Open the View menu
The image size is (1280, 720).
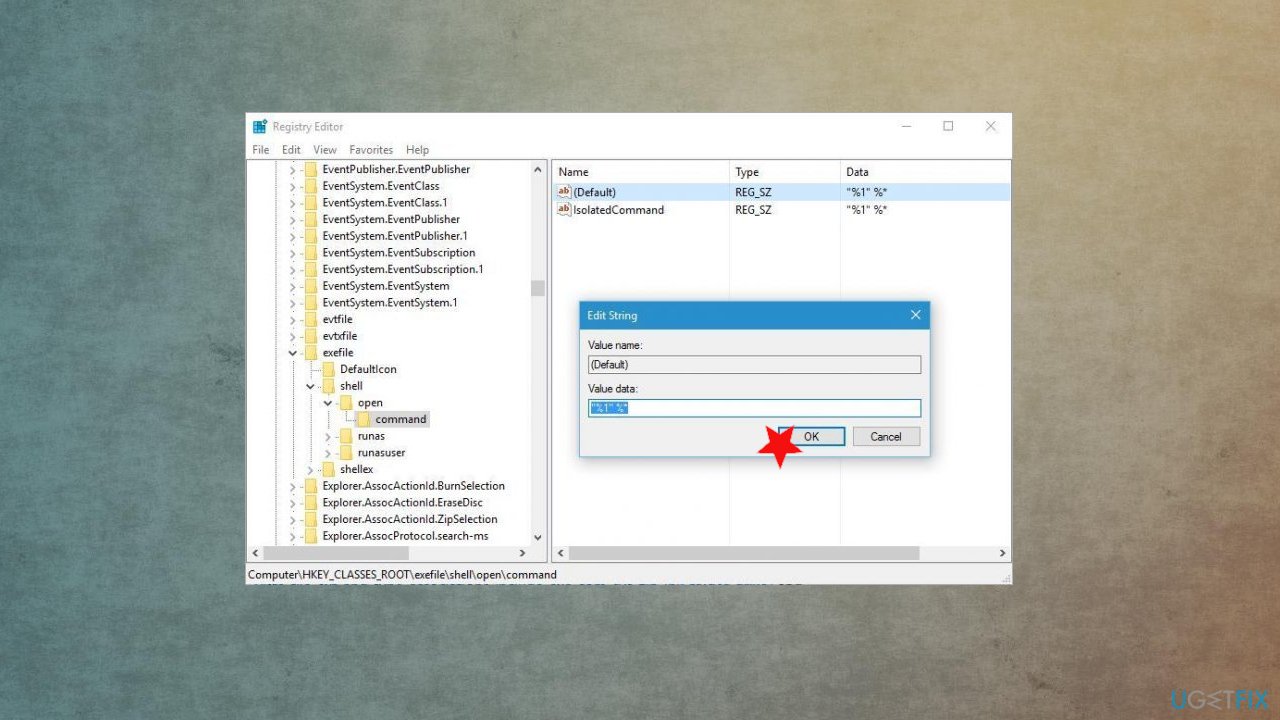pos(324,149)
